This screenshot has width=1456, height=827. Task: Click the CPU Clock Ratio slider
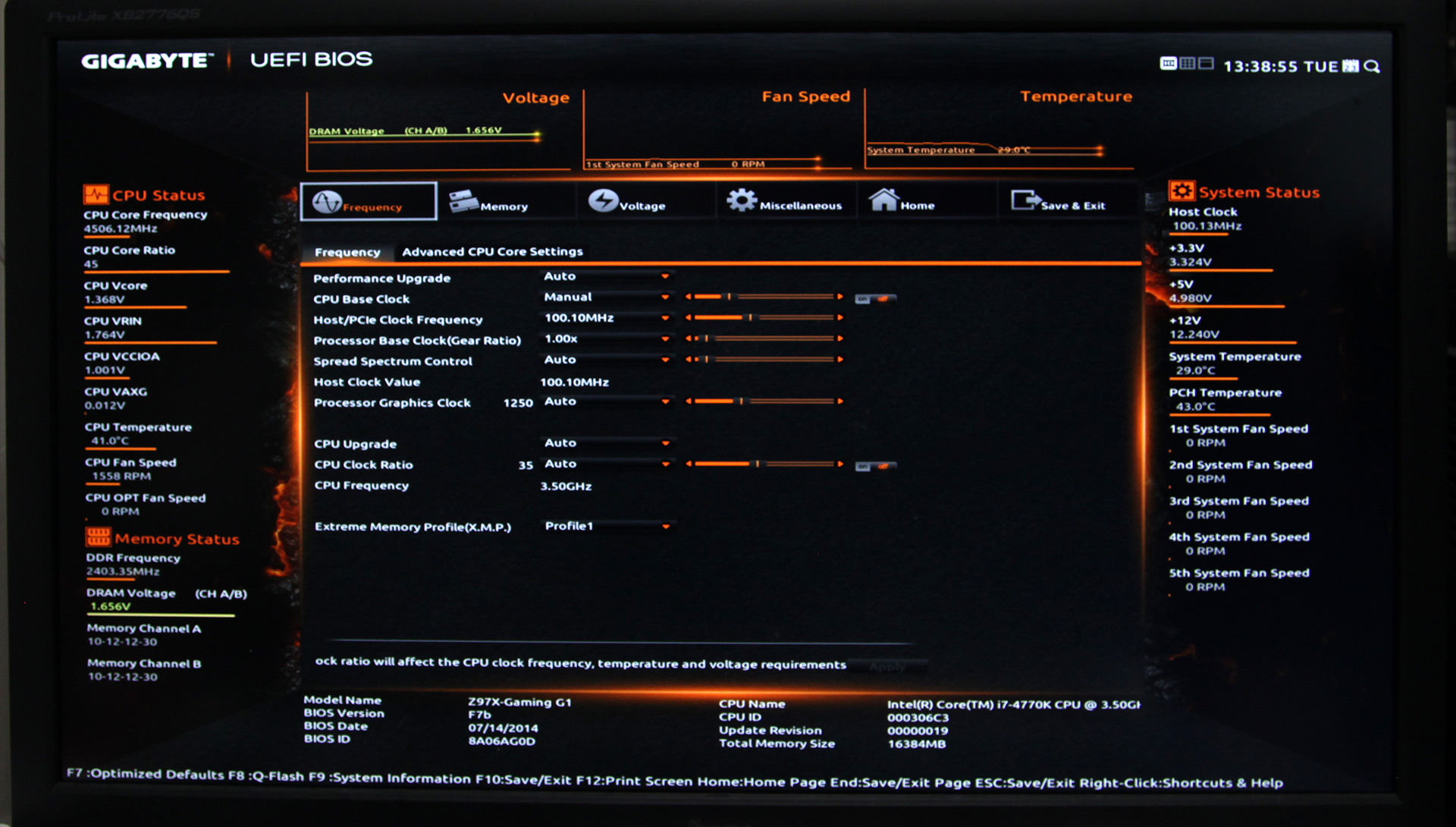[x=764, y=464]
